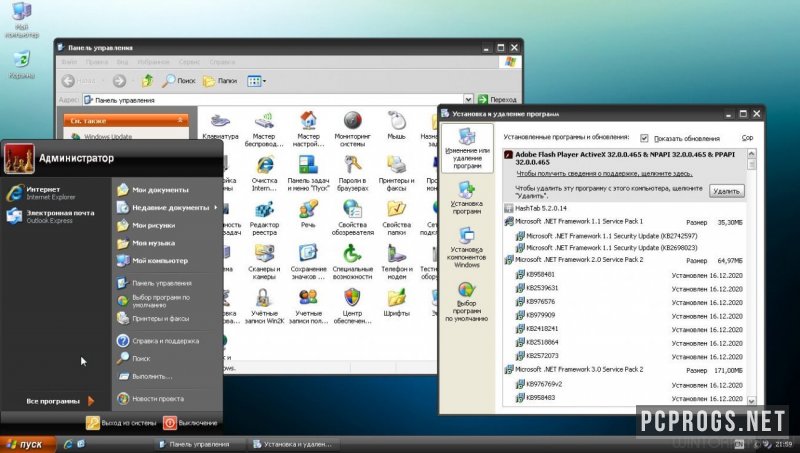The image size is (800, 453).
Task: Open Корзина desktop icon
Action: pyautogui.click(x=21, y=65)
